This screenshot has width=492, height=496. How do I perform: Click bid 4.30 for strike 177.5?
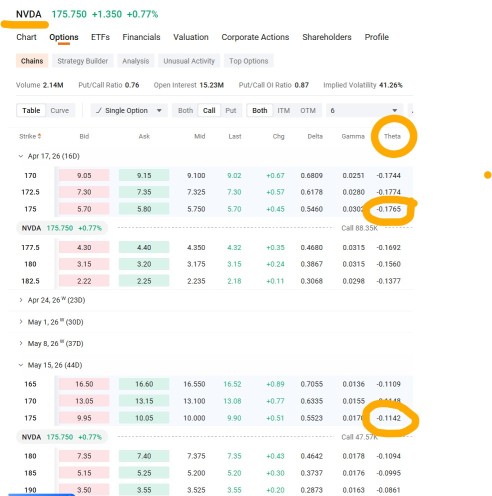[84, 247]
